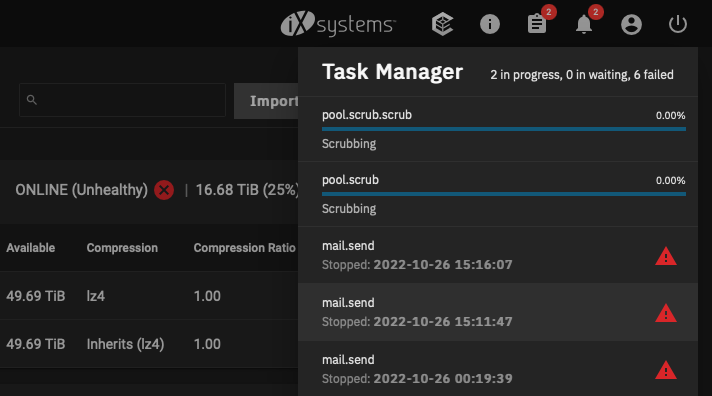This screenshot has width=712, height=396.
Task: Click the Import button
Action: (x=266, y=101)
